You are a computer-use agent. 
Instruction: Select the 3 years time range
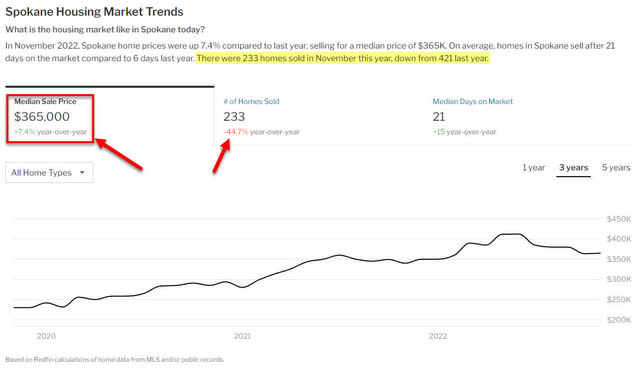tap(573, 168)
